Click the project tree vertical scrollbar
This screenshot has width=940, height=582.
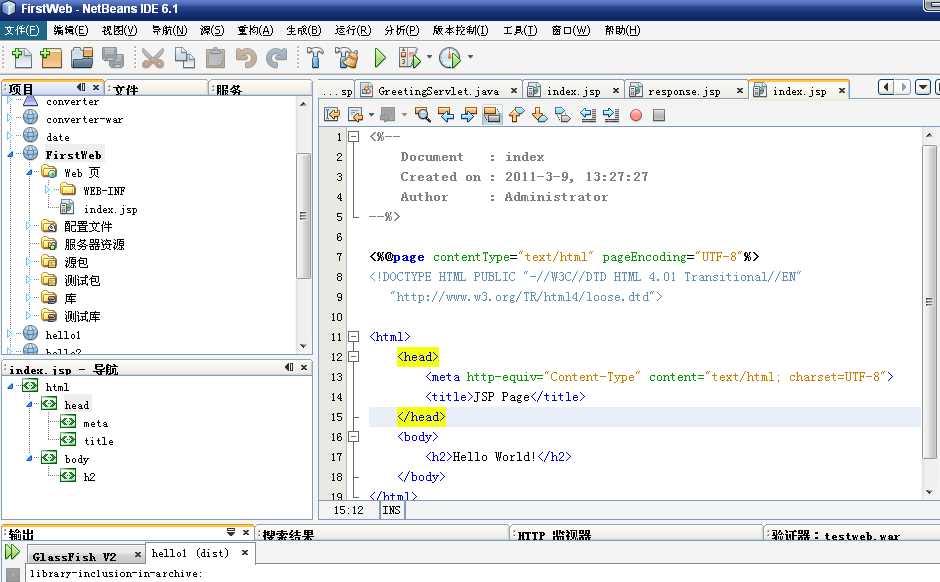click(x=303, y=216)
